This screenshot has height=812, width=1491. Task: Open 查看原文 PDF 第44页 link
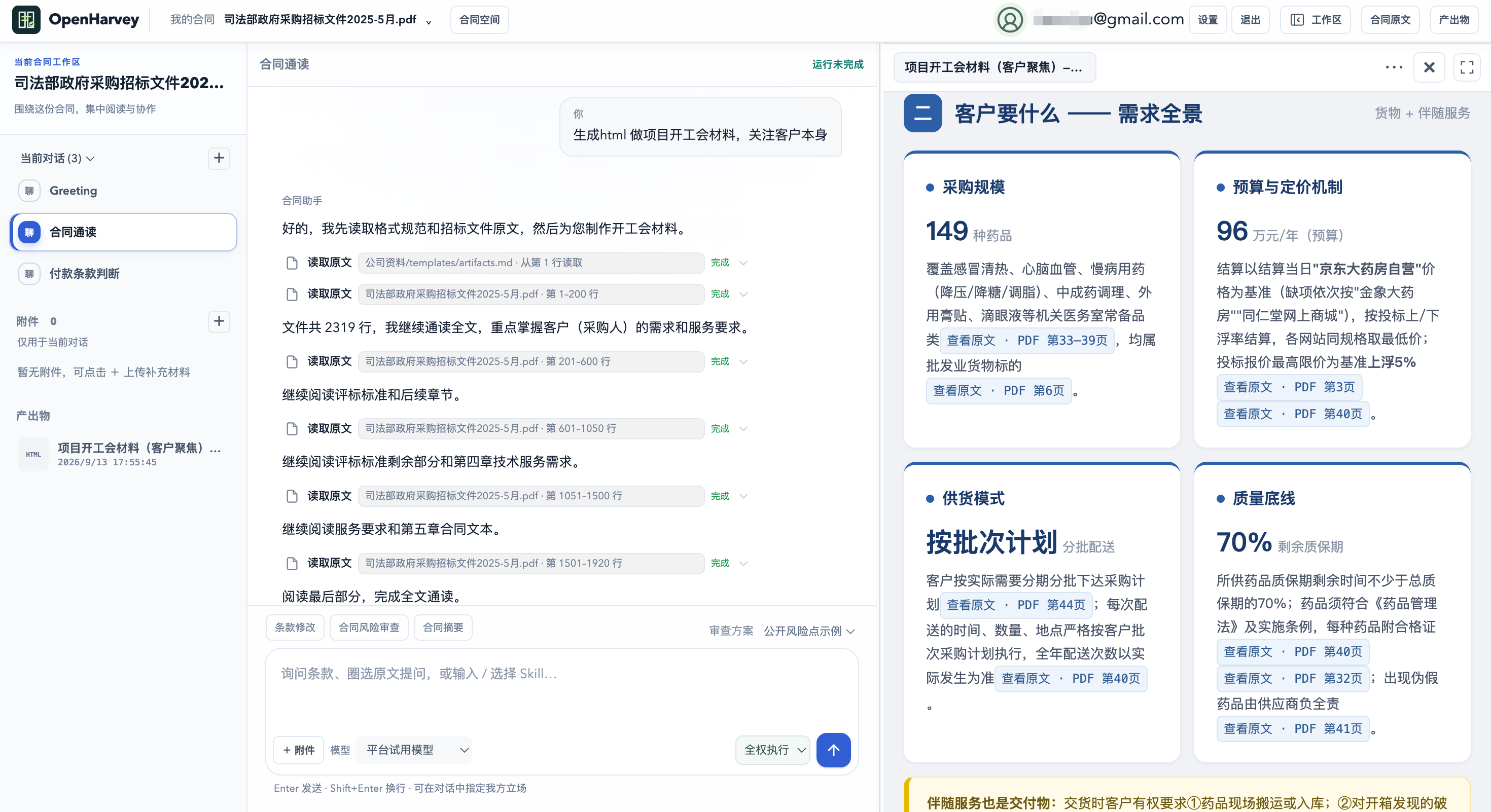point(1016,605)
